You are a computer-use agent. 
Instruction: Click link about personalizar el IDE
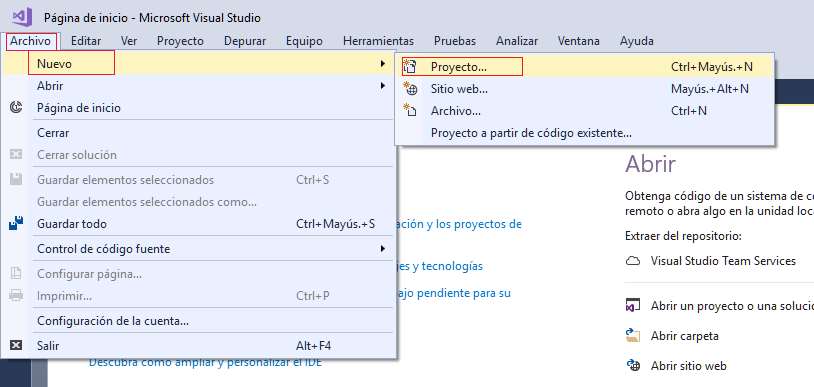pos(205,362)
